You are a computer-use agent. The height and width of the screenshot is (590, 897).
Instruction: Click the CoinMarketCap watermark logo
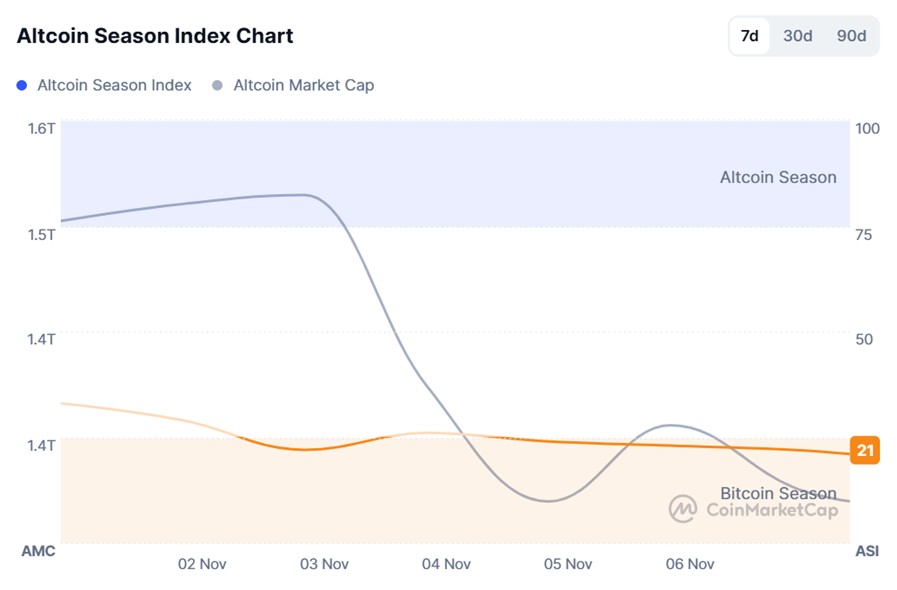coord(683,508)
